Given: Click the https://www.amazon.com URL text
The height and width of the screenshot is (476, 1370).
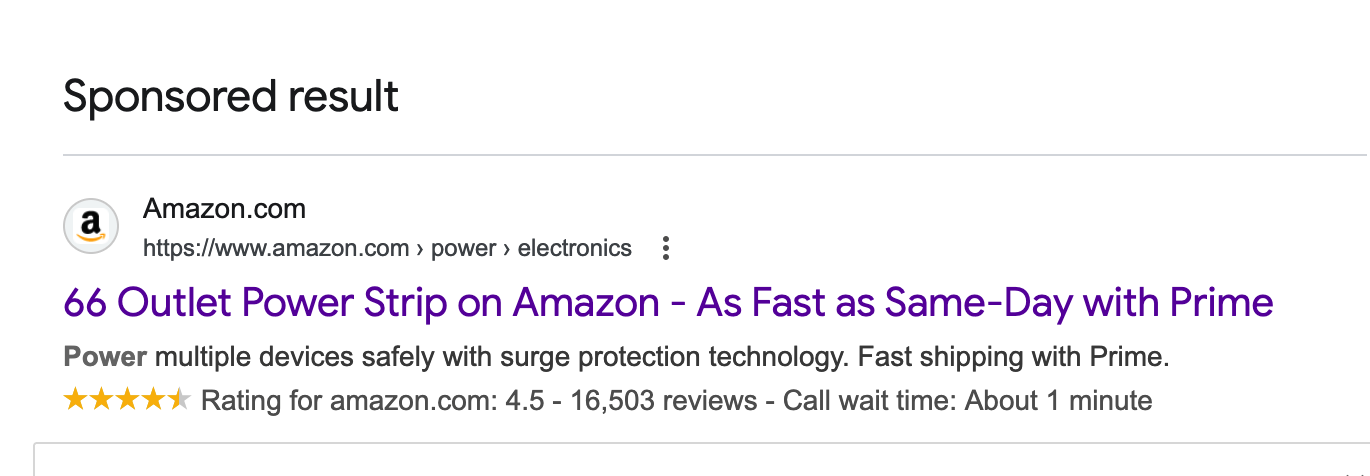Looking at the screenshot, I should 276,248.
